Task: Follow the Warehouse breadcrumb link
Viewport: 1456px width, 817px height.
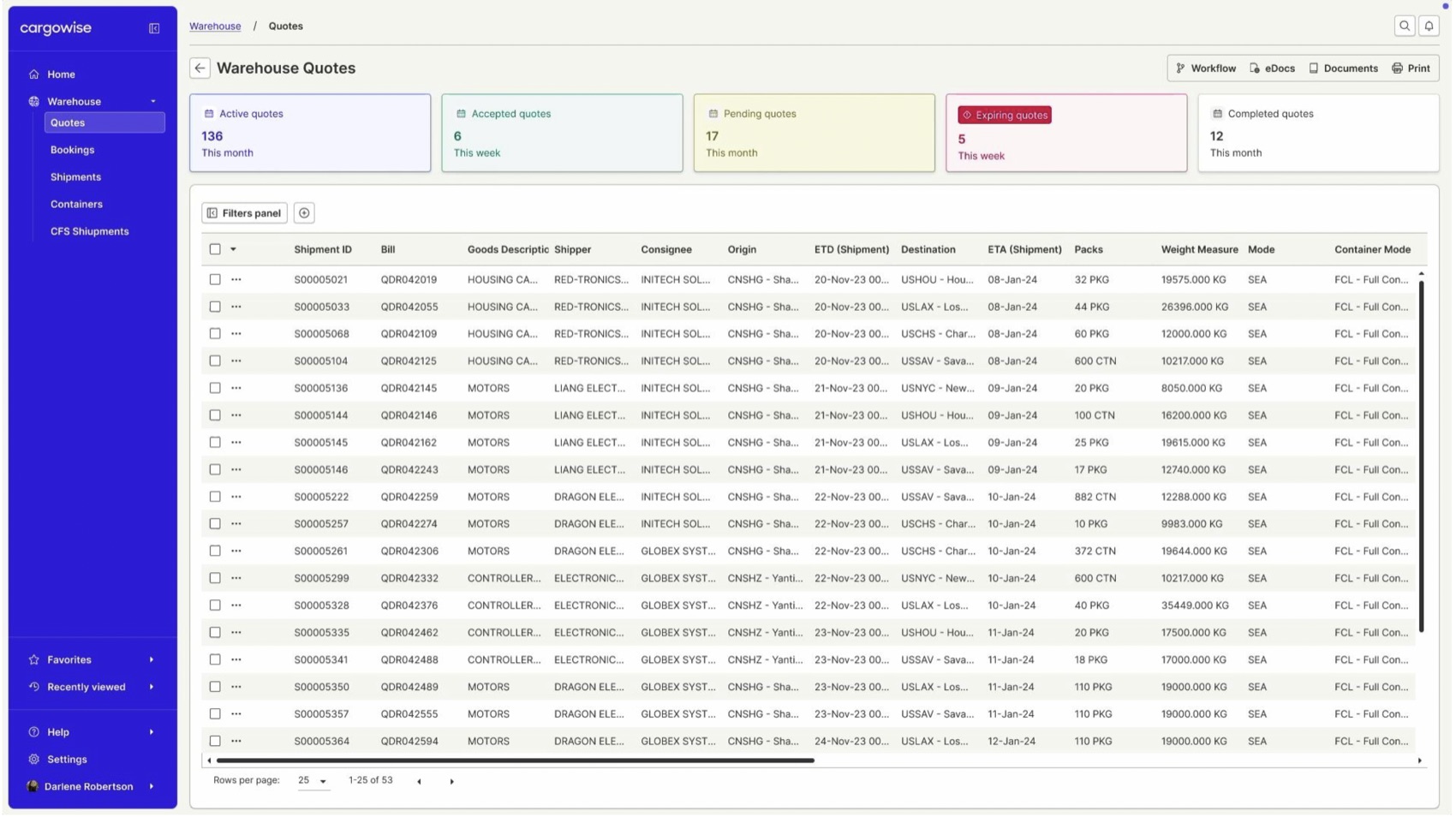Action: tap(215, 27)
